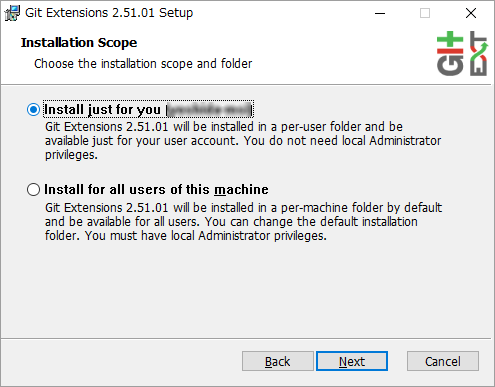This screenshot has height=387, width=495.
Task: Click the greyed-out maximize button
Action: pos(425,13)
